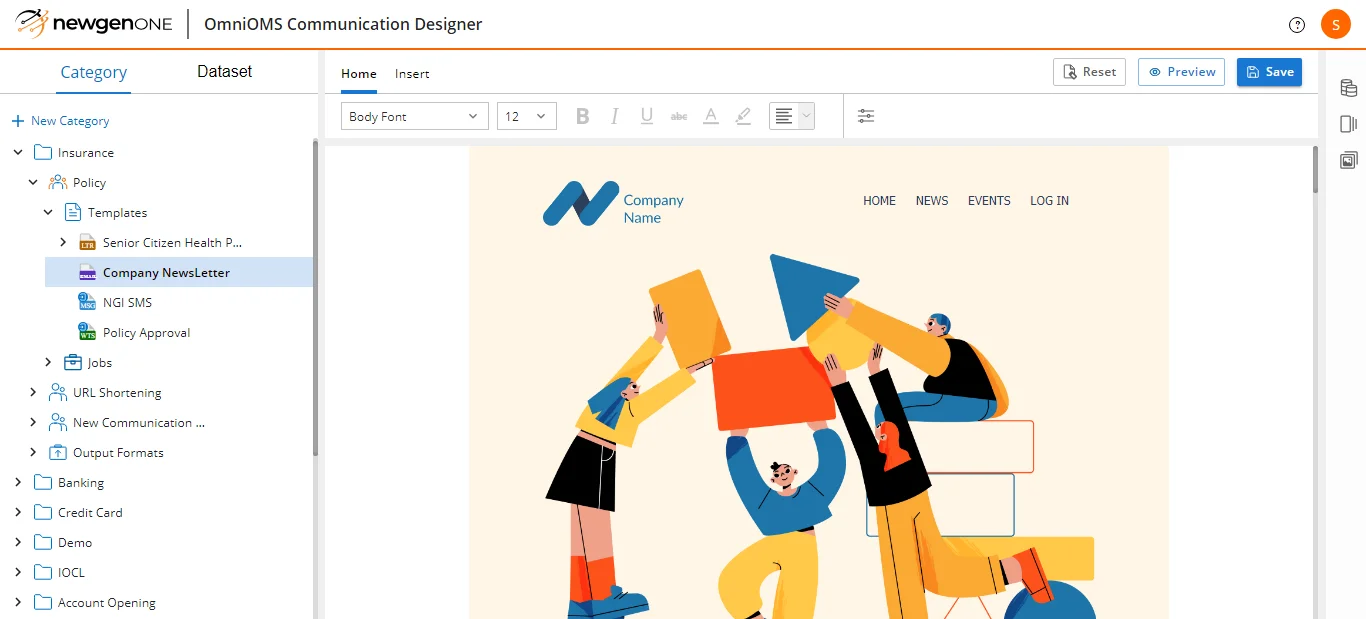Expand the IOCL category
Viewport: 1366px width, 619px height.
click(x=18, y=573)
